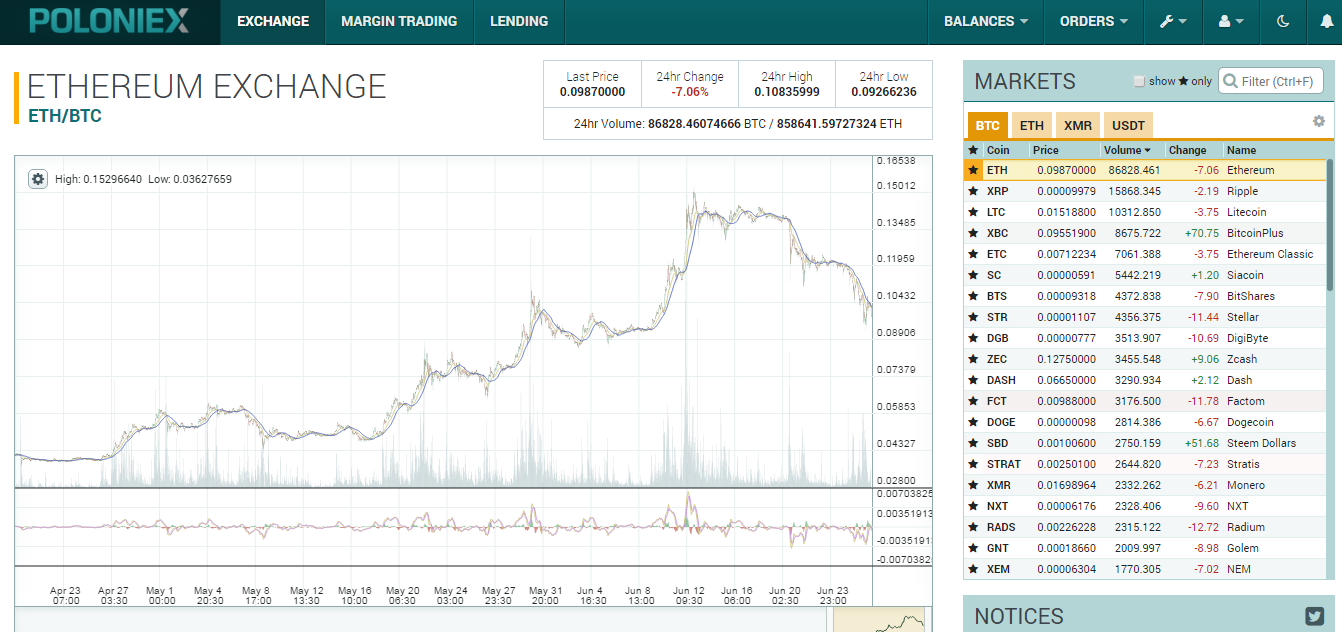Expand the Orders dropdown
The height and width of the screenshot is (632, 1342).
tap(1094, 21)
